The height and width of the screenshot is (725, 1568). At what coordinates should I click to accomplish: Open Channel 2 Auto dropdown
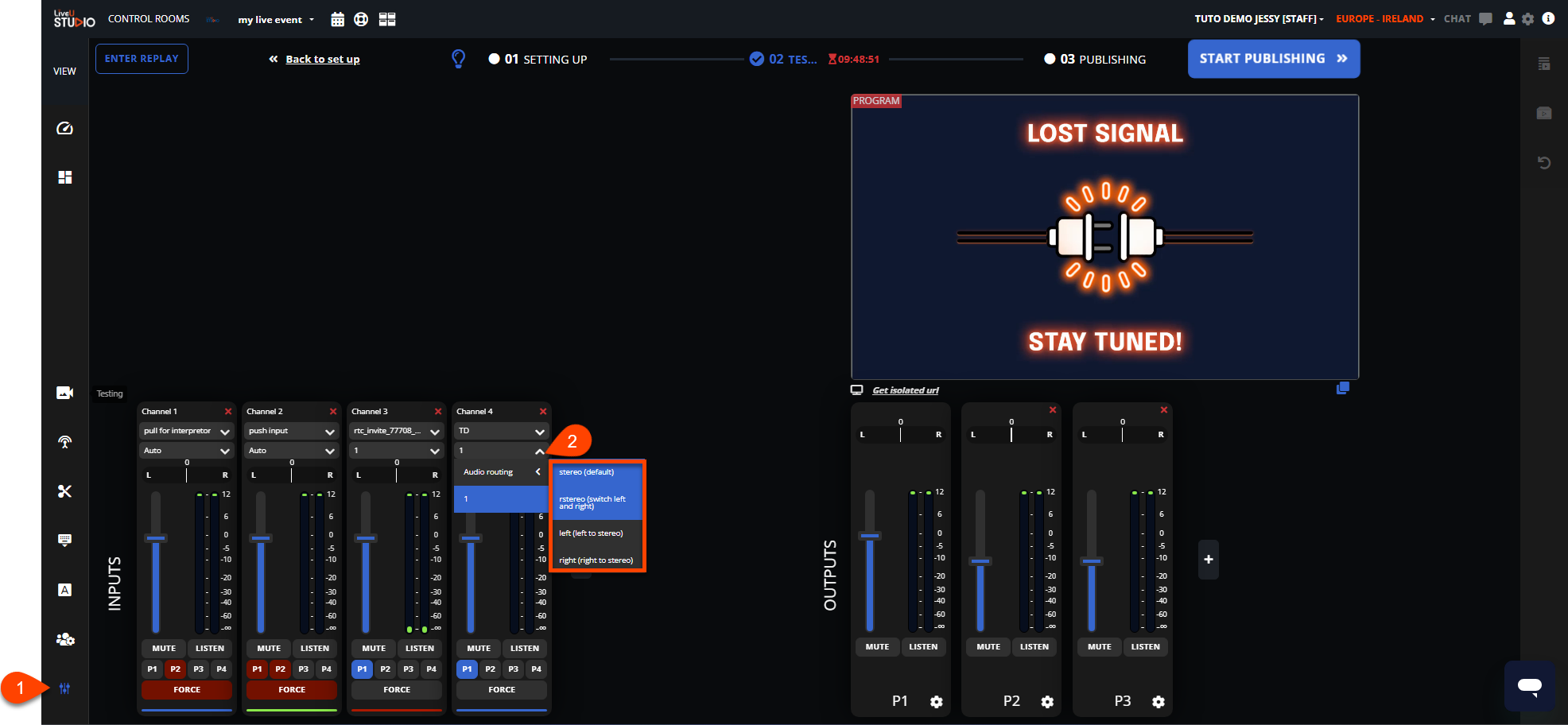point(291,451)
